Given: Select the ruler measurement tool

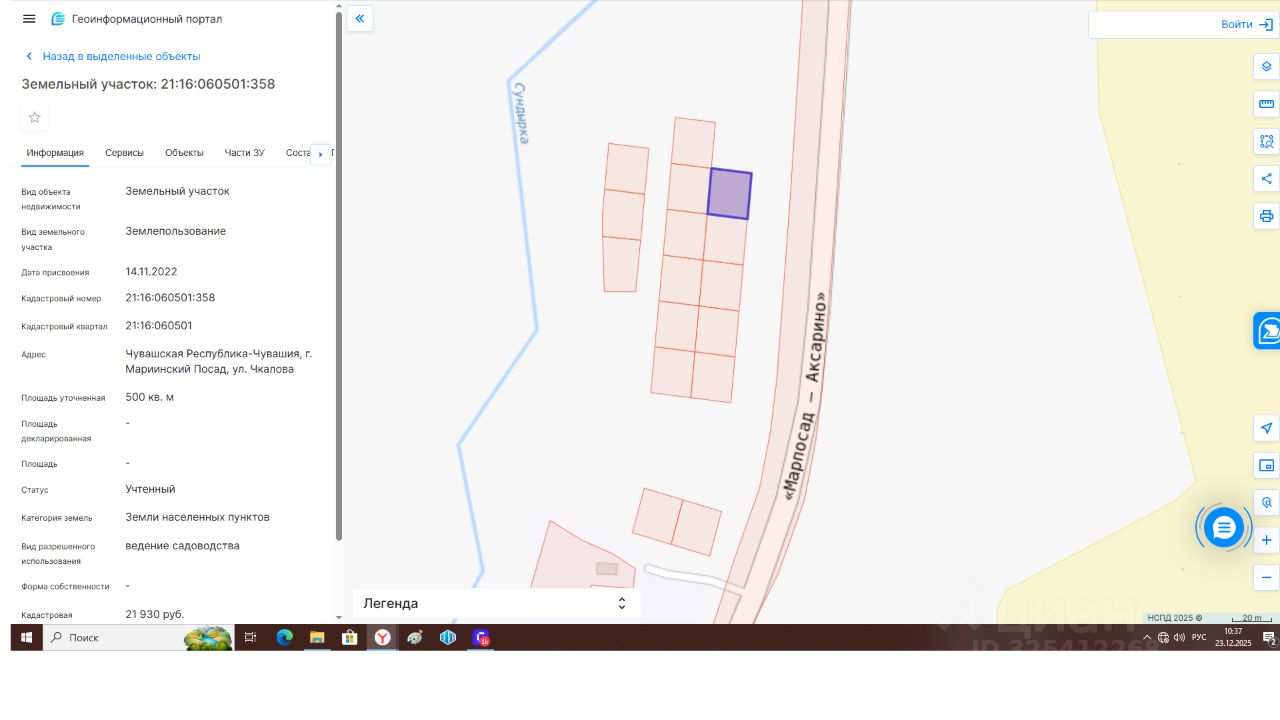Looking at the screenshot, I should point(1266,104).
